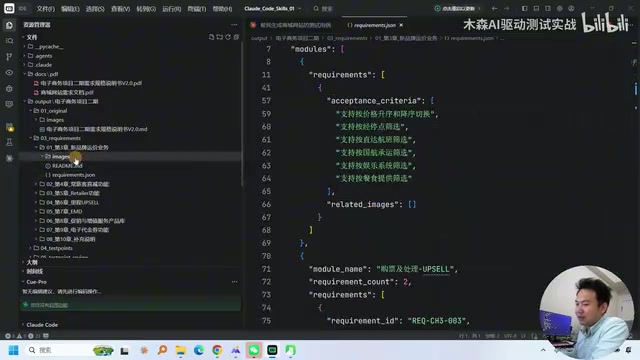Open the flask Testing icon in activity bar
This screenshot has width=640, height=360.
tap(9, 142)
